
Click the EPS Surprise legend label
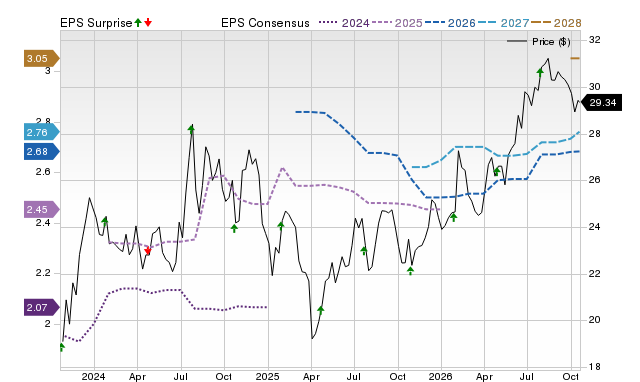point(96,23)
